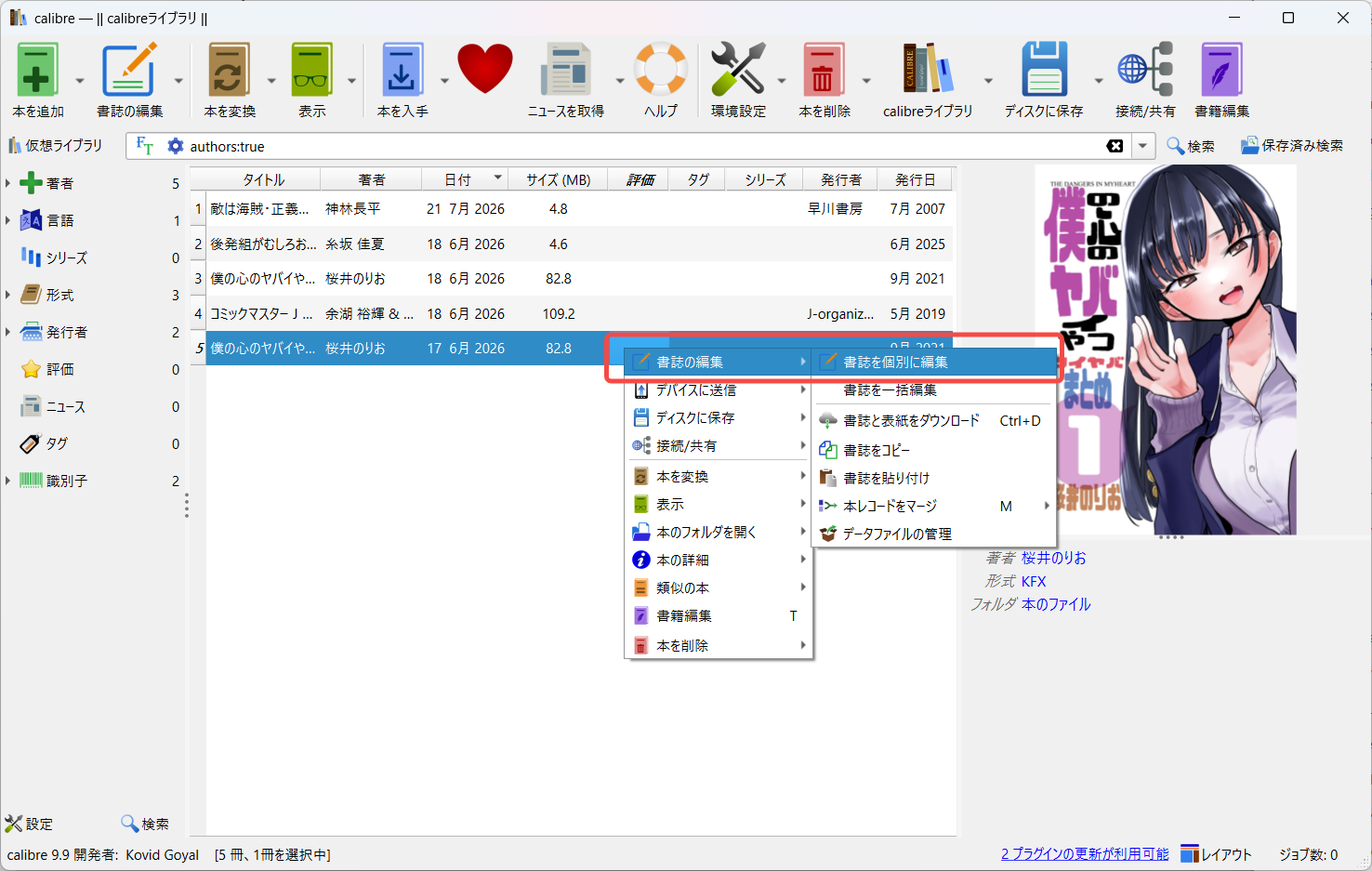This screenshot has height=871, width=1372.
Task: Click 本のファイル folder link
Action: [x=1056, y=604]
